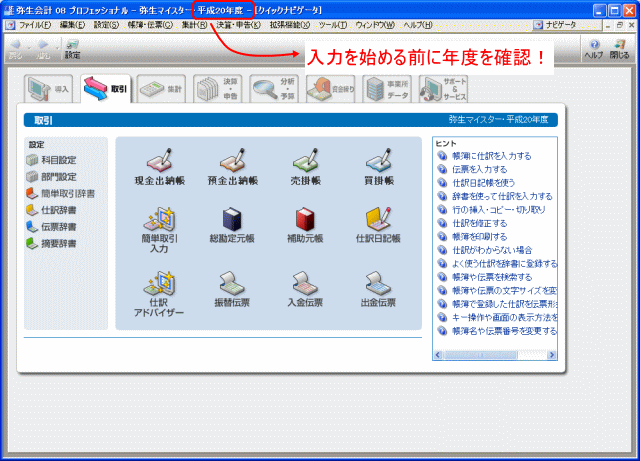Switch to the 資金繰り tab
This screenshot has width=640, height=461.
(330, 89)
